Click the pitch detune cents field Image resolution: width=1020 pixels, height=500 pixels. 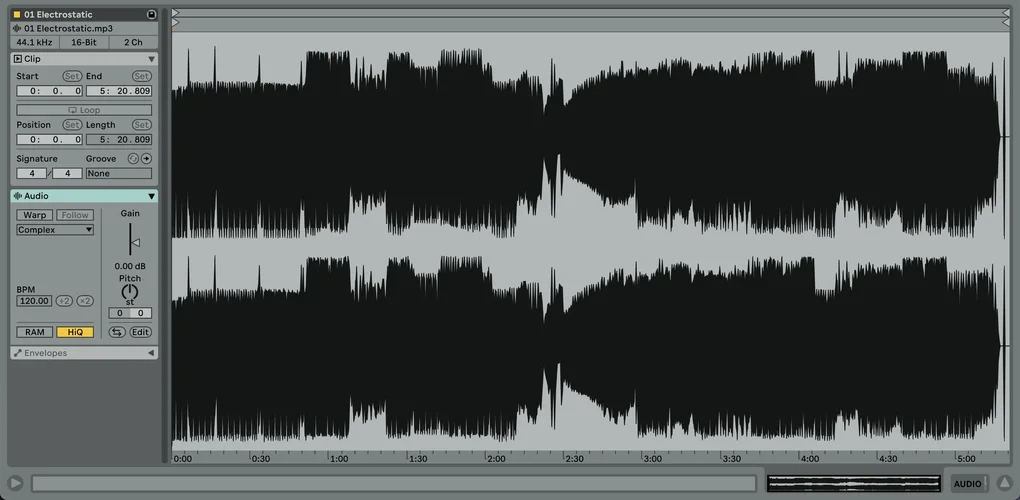[x=141, y=313]
